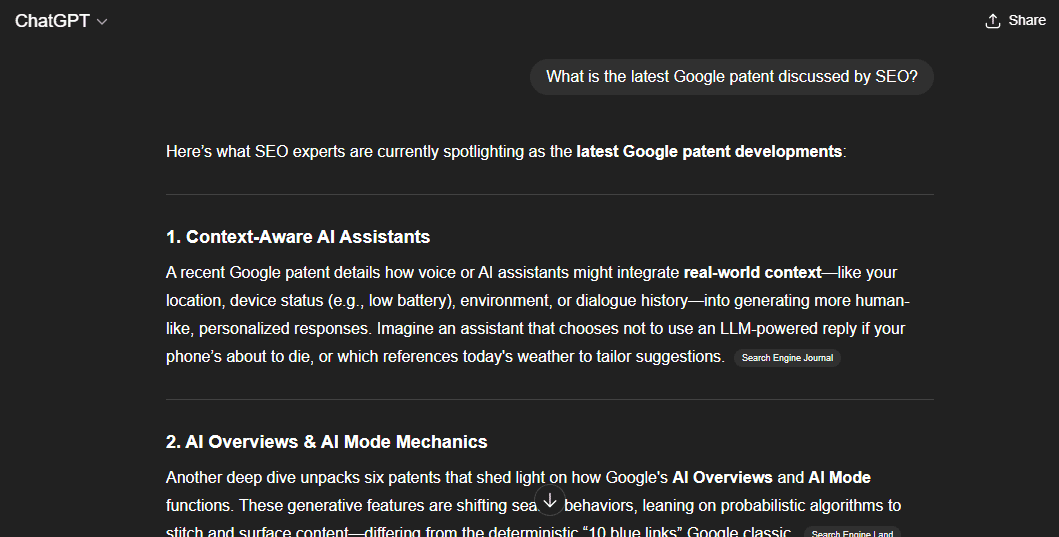
Task: Click the bold 'AI Overviews' text
Action: point(722,478)
